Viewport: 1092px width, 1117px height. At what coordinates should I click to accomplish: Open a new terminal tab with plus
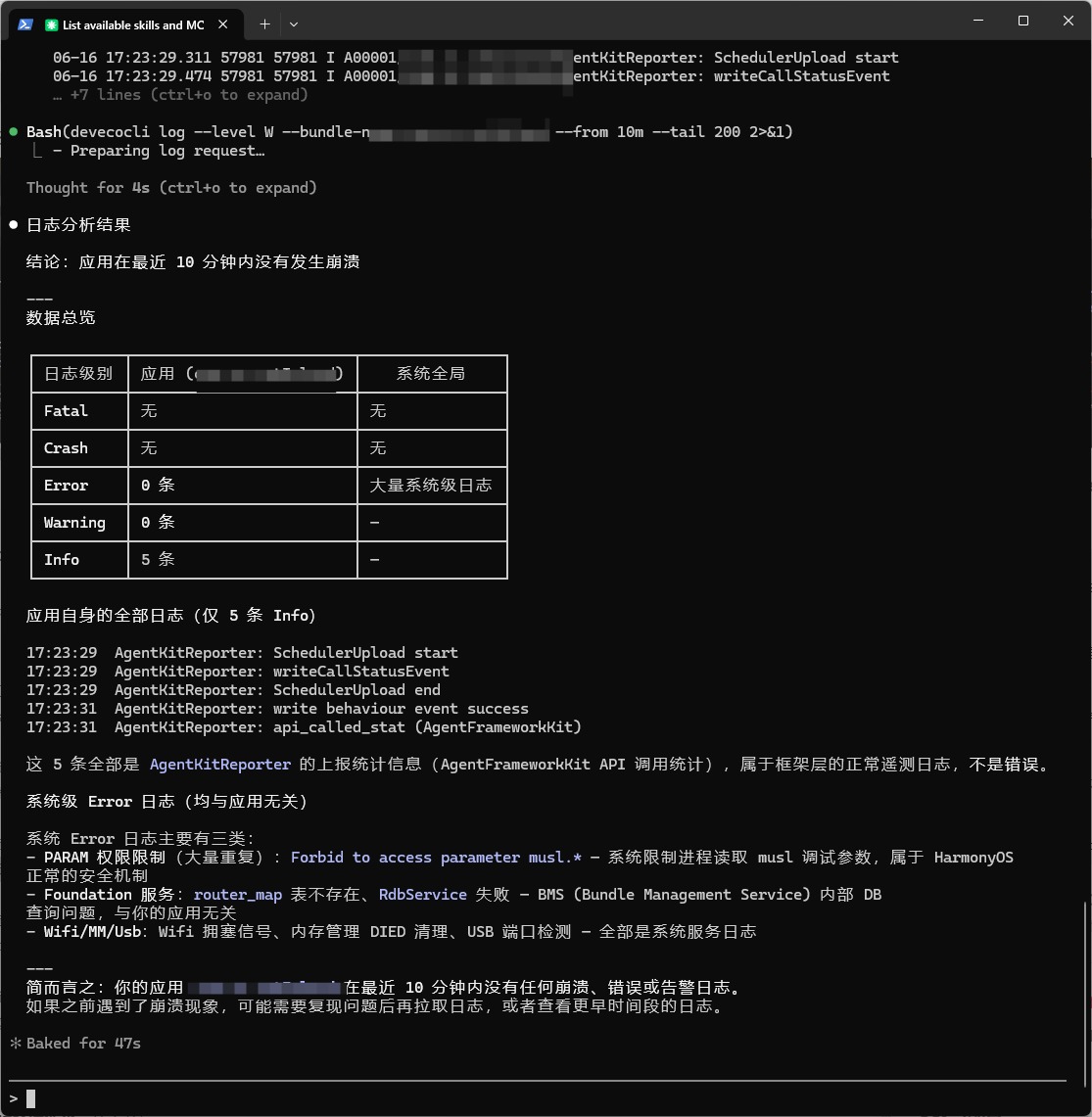pyautogui.click(x=264, y=24)
